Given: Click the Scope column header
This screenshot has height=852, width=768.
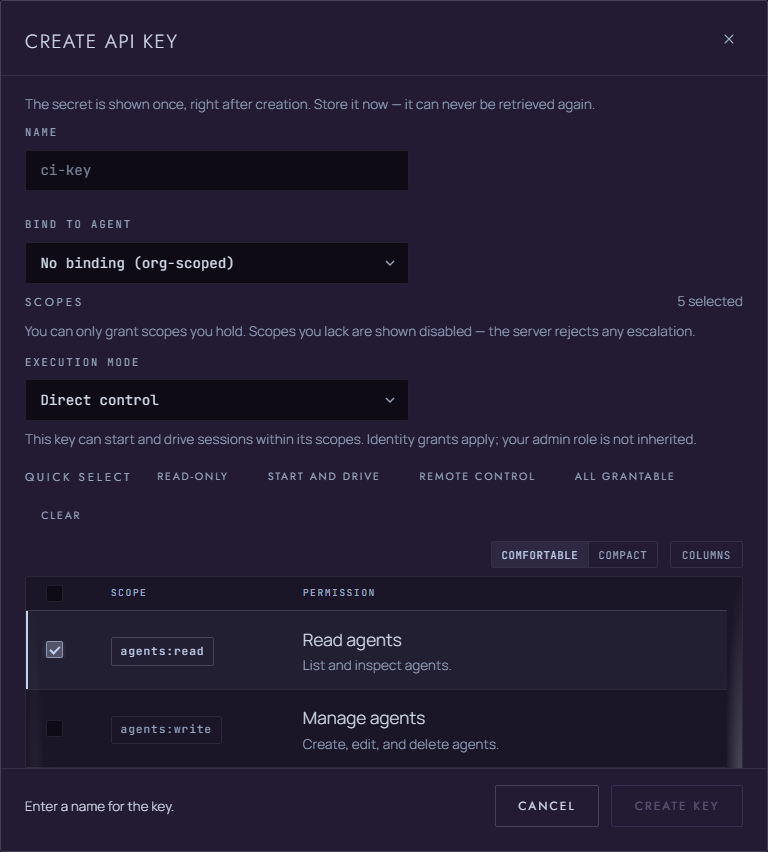Looking at the screenshot, I should click(128, 593).
